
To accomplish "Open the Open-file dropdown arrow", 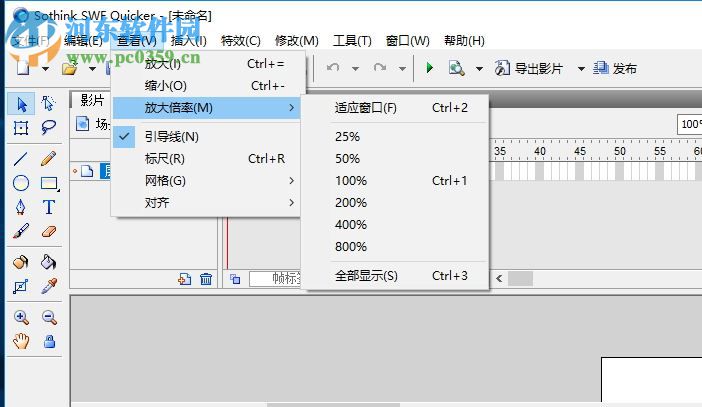I will [92, 69].
